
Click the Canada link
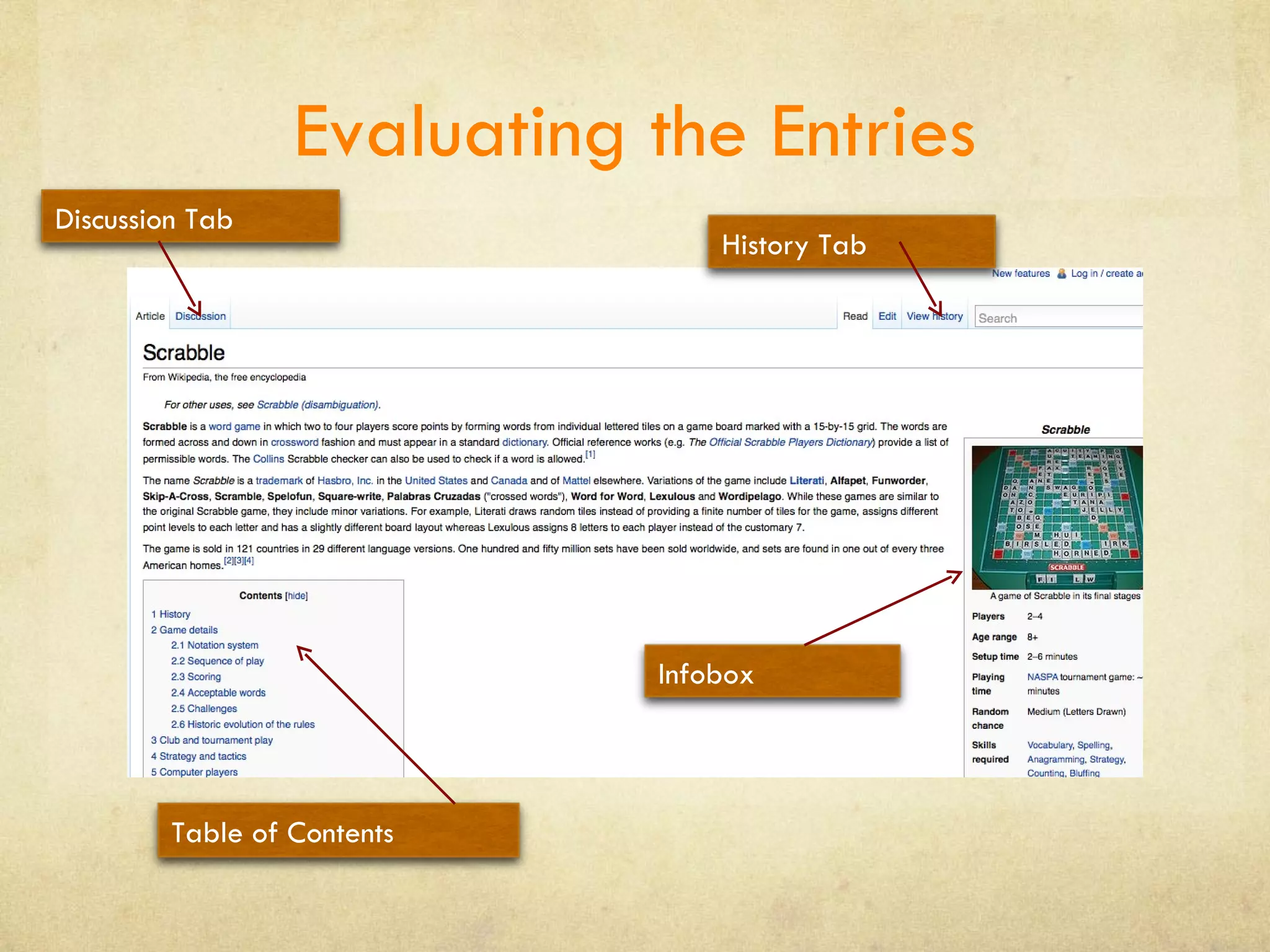[x=509, y=480]
